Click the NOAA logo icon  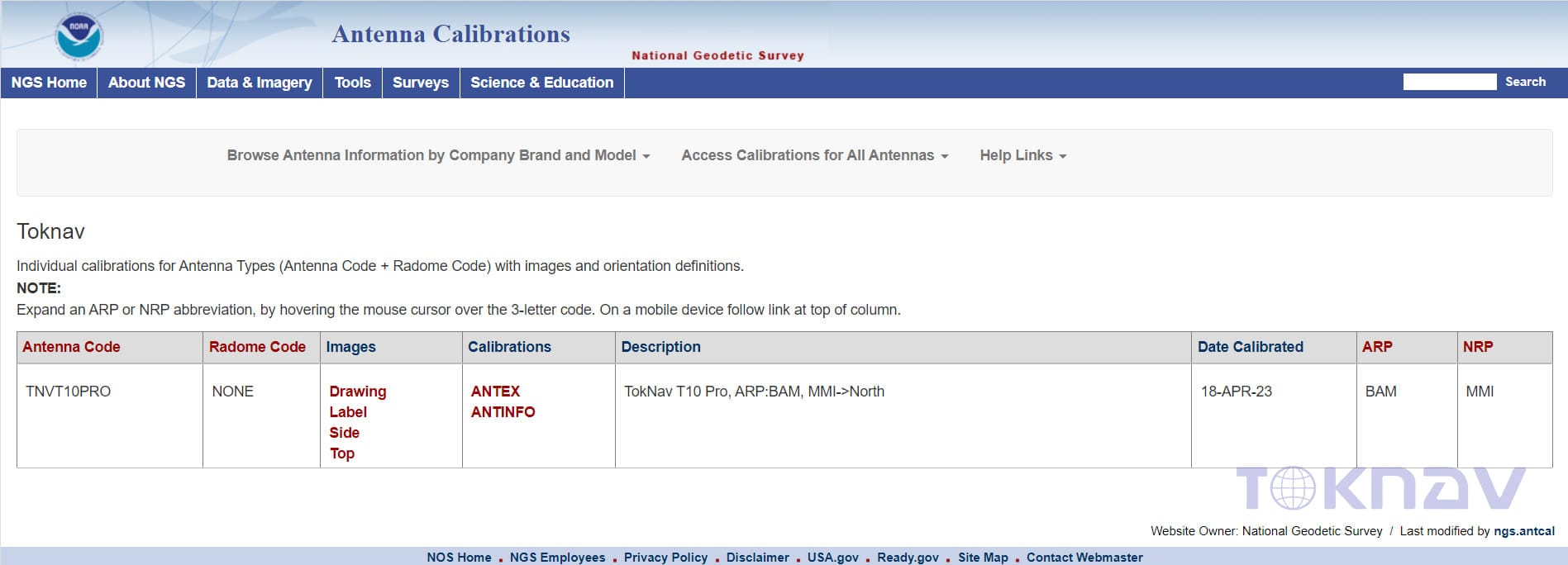coord(79,37)
